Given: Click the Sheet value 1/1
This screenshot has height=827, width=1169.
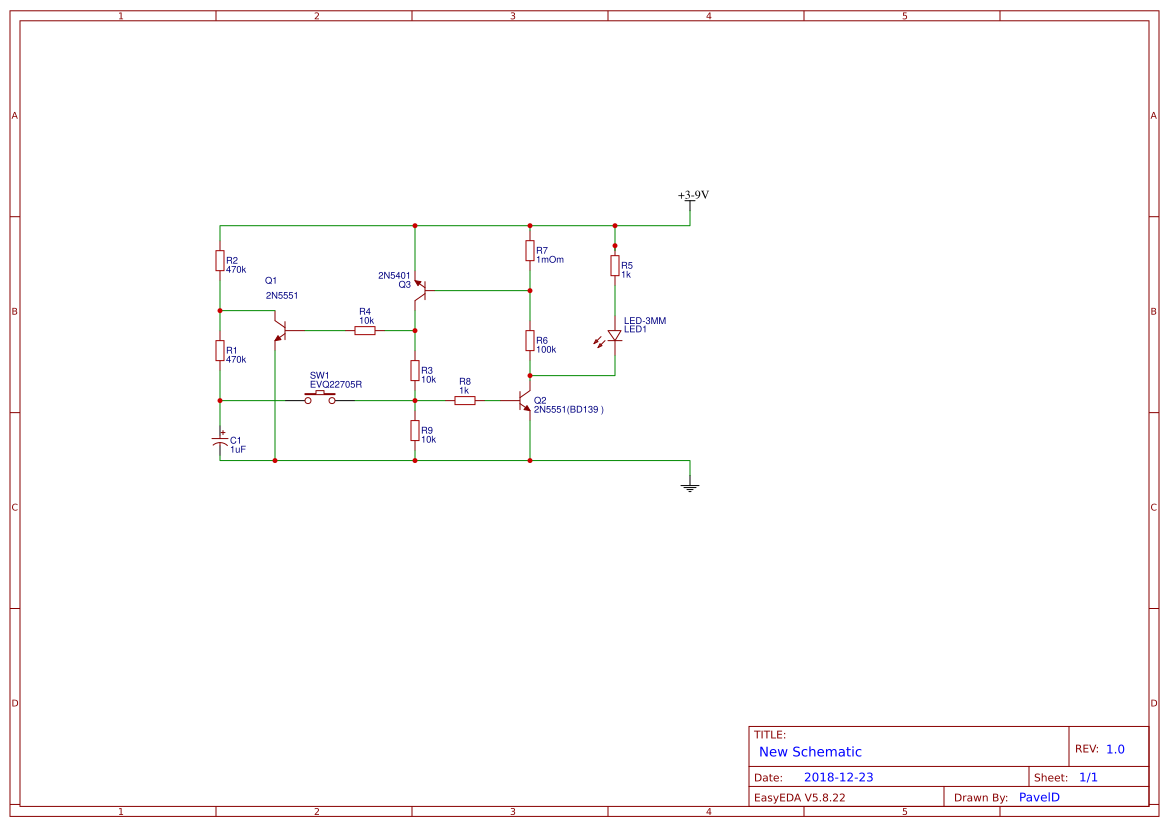Looking at the screenshot, I should point(1088,777).
